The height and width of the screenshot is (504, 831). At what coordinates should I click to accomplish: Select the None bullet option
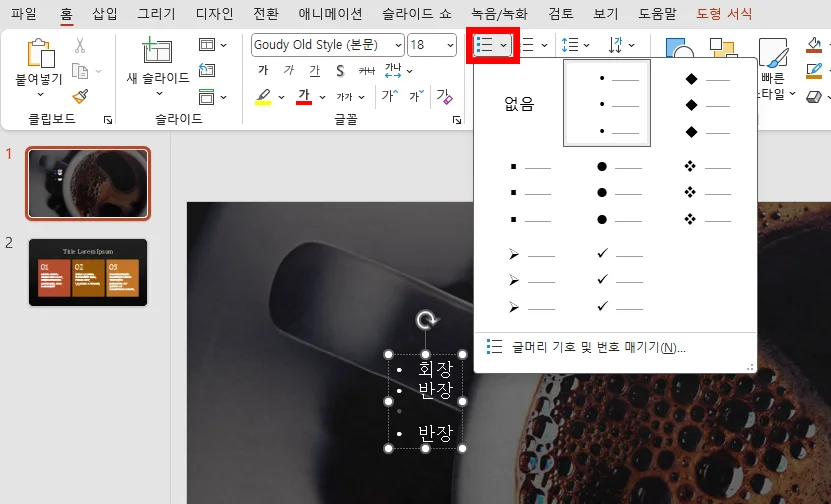(x=519, y=103)
